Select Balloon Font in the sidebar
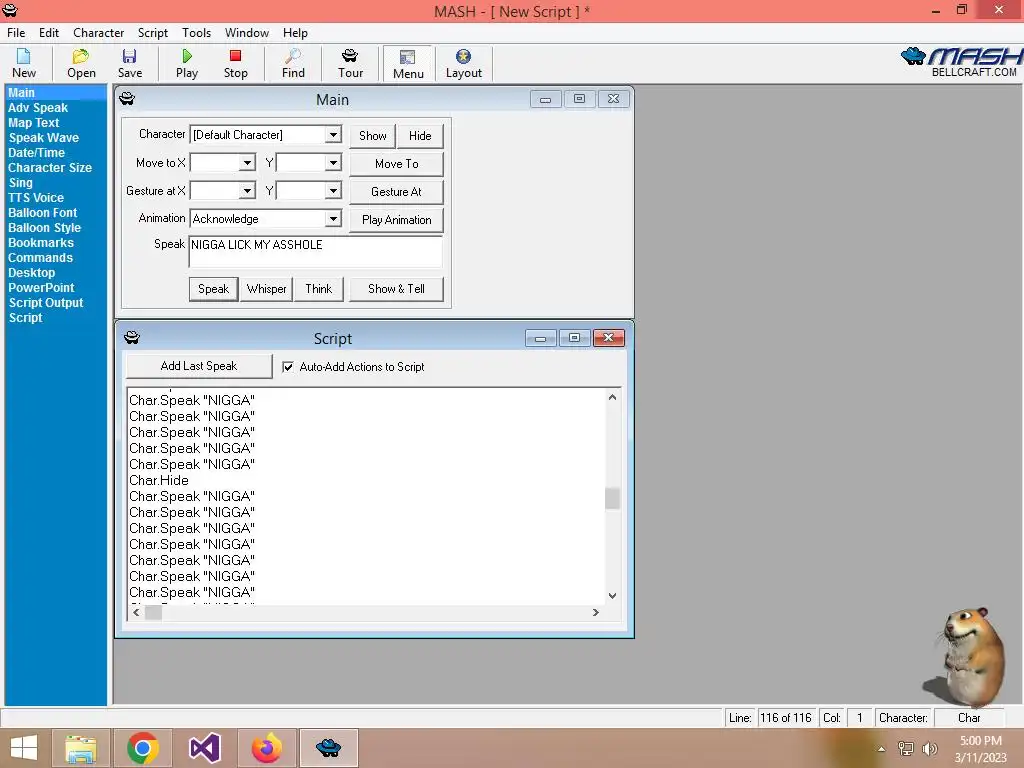This screenshot has width=1024, height=768. [x=42, y=213]
